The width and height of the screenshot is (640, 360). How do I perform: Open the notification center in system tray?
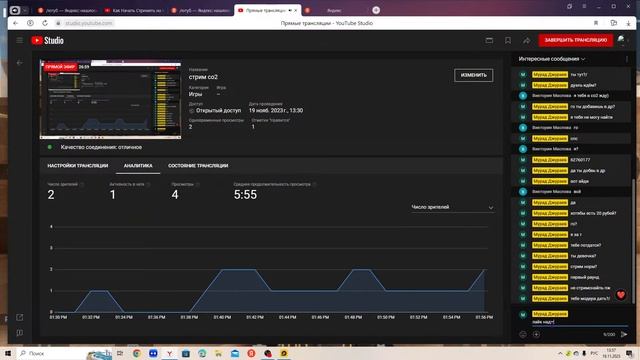[x=629, y=353]
